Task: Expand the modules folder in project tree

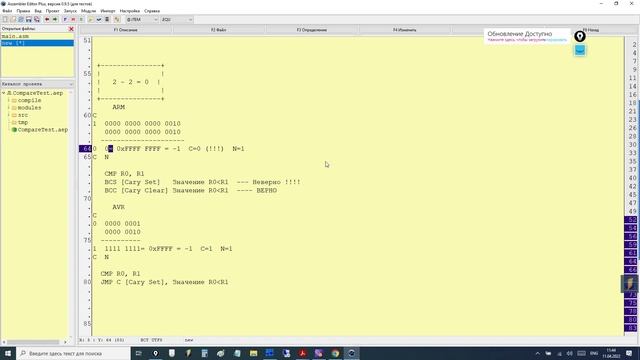Action: tap(9, 108)
